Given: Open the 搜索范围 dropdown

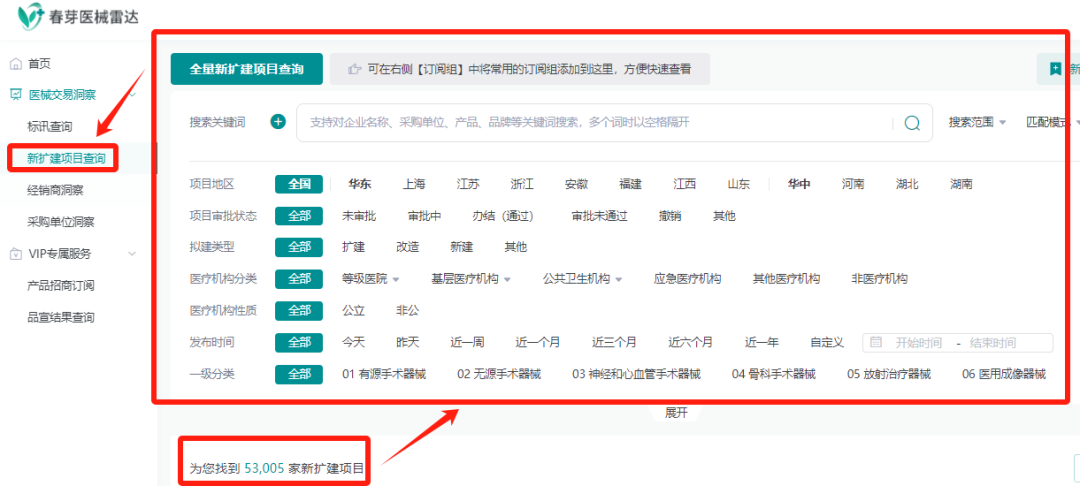Looking at the screenshot, I should pos(977,122).
